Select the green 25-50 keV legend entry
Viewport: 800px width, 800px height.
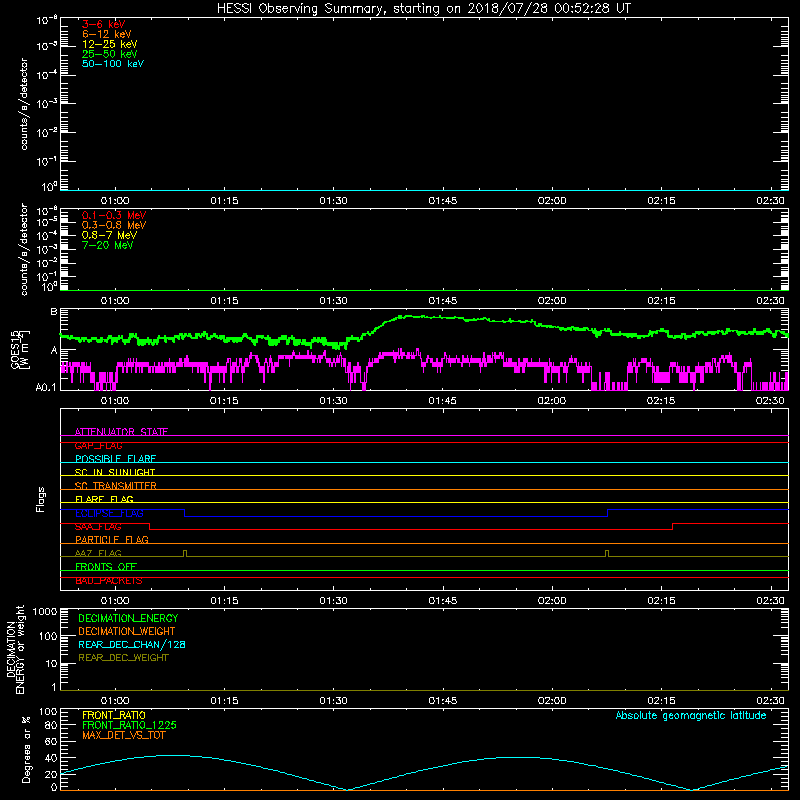pyautogui.click(x=110, y=54)
